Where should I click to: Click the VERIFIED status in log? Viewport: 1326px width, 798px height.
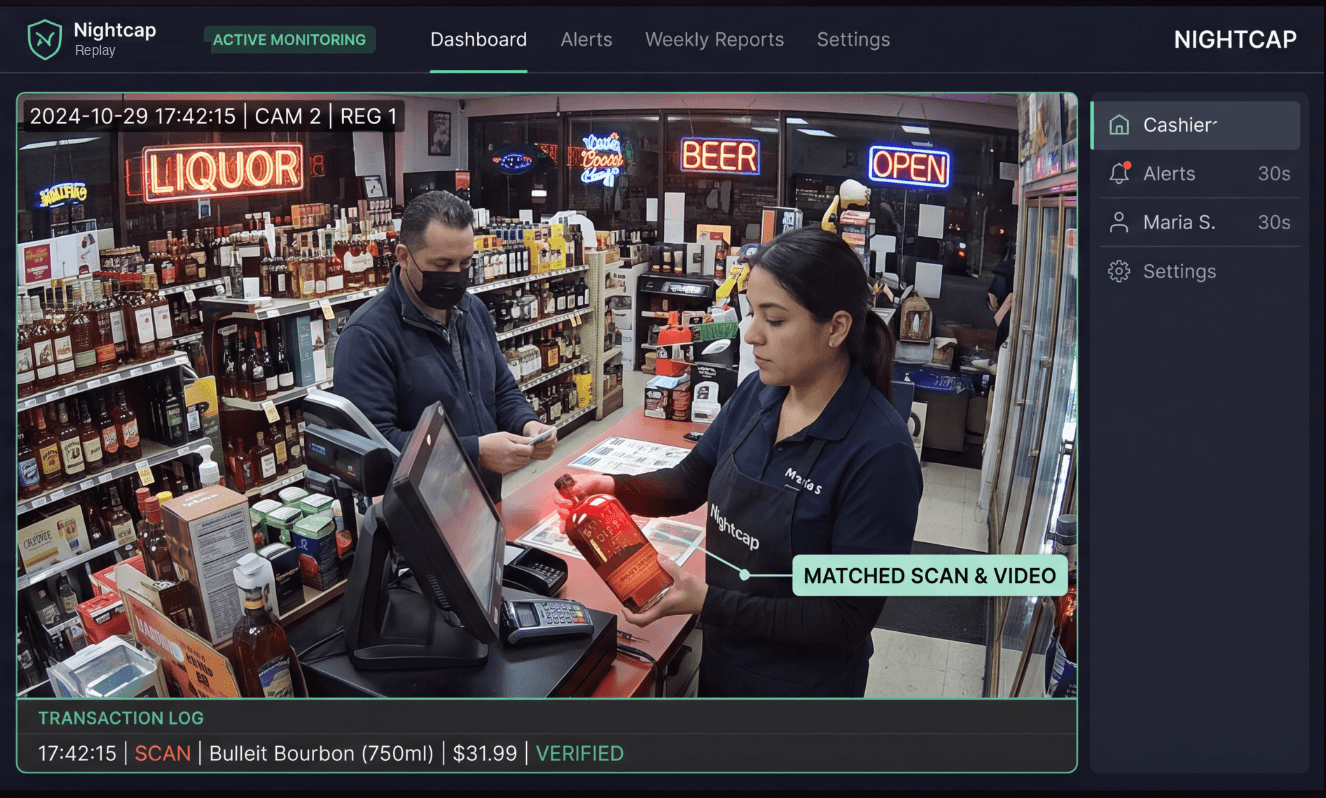pos(580,754)
